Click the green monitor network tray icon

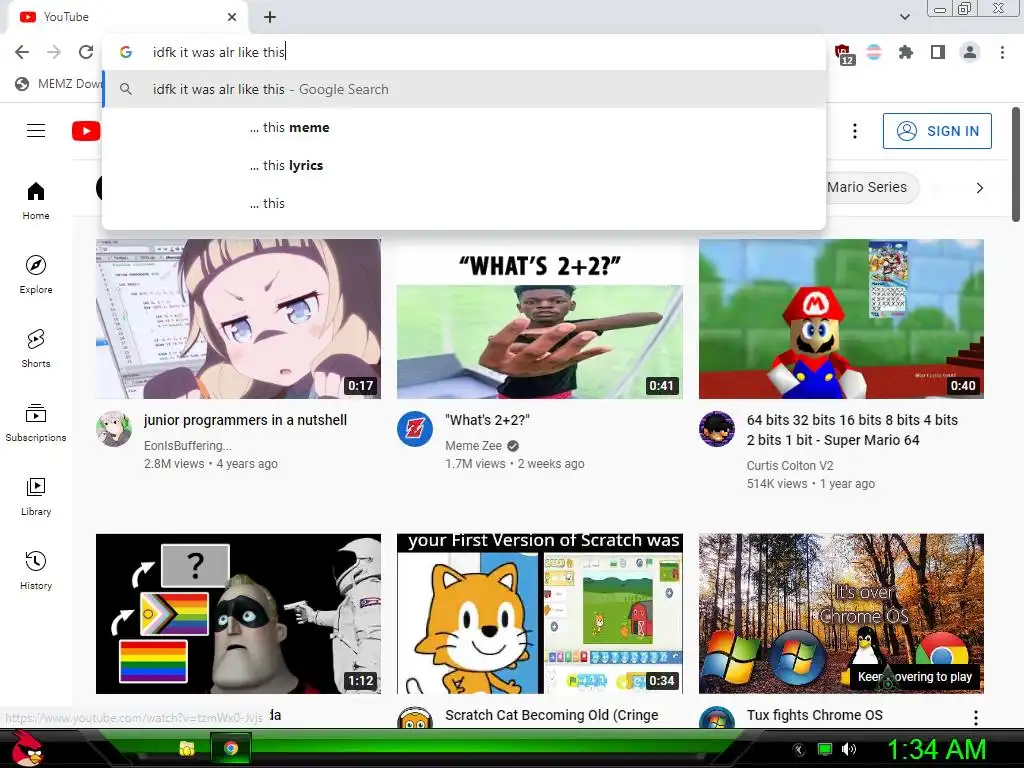coord(825,749)
